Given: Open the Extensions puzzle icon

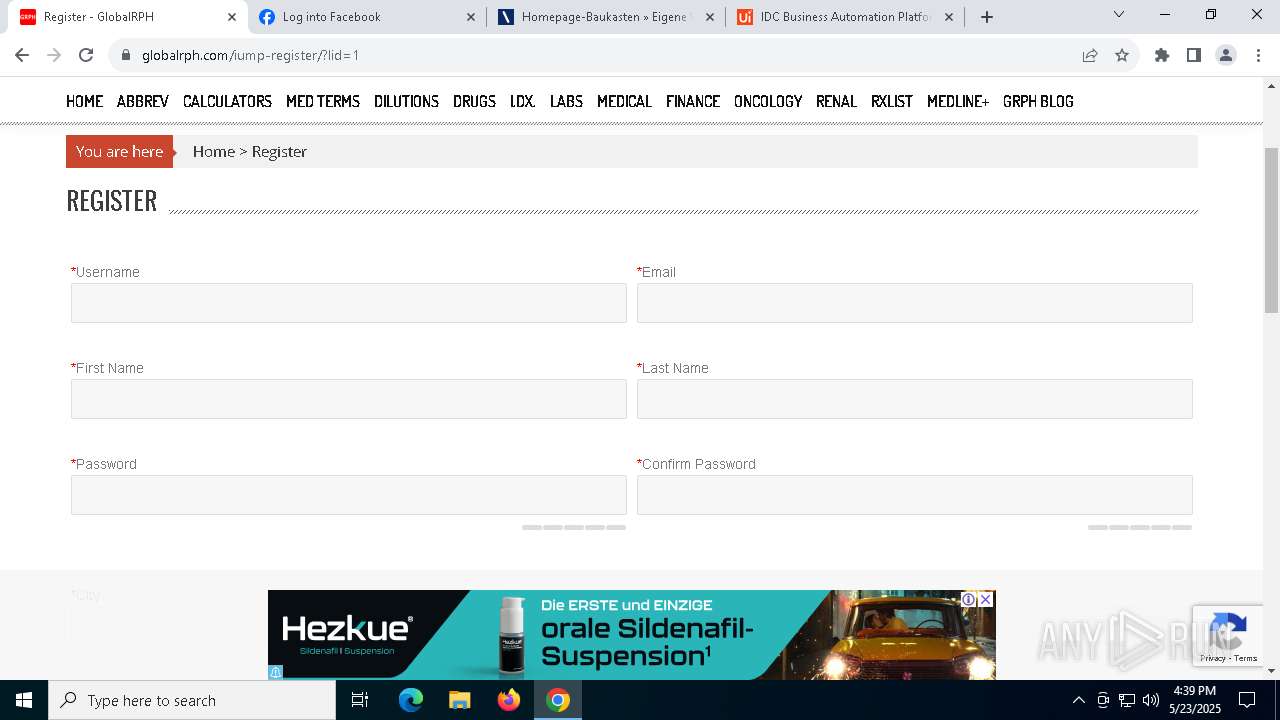Looking at the screenshot, I should [1162, 55].
